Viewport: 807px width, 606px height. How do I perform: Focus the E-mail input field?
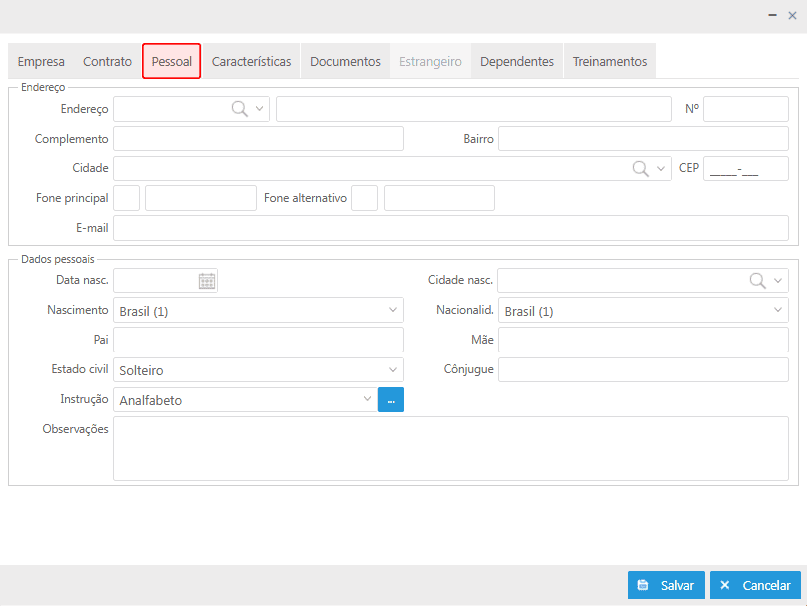click(451, 228)
